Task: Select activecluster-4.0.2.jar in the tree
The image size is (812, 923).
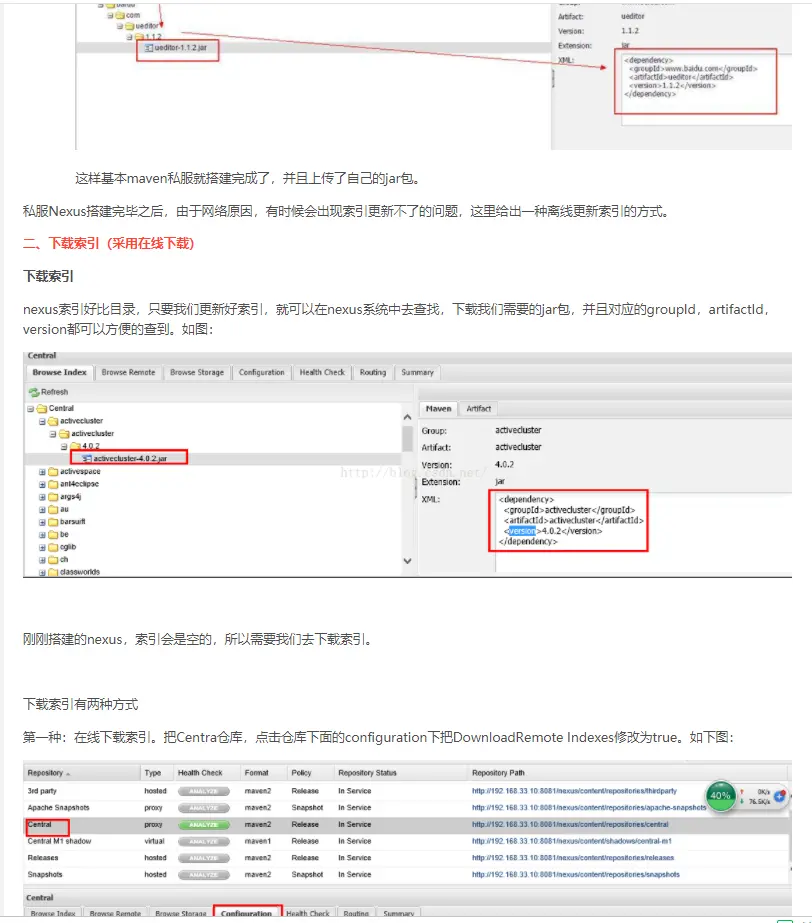Action: click(x=130, y=459)
